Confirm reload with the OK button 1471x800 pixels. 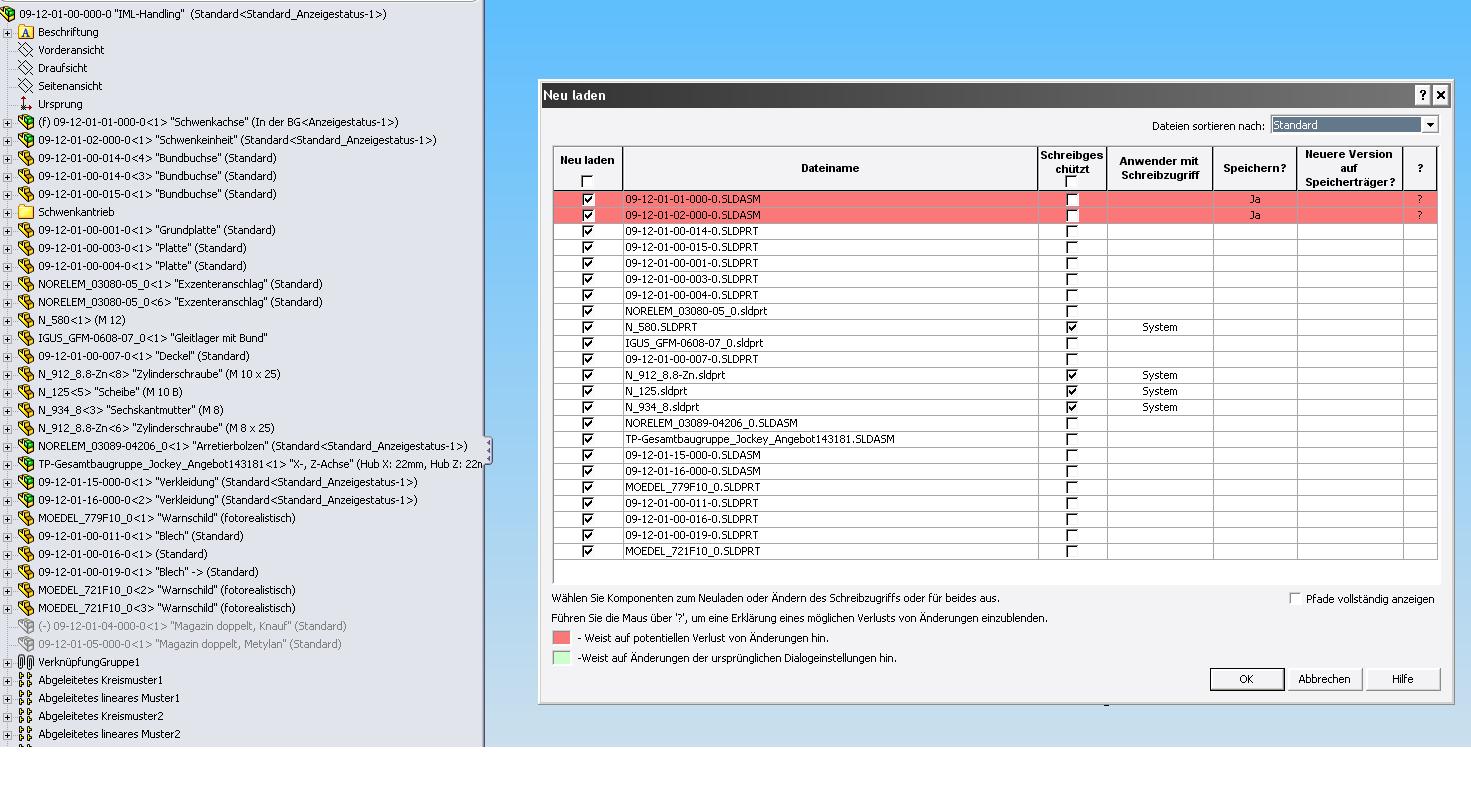(x=1246, y=679)
